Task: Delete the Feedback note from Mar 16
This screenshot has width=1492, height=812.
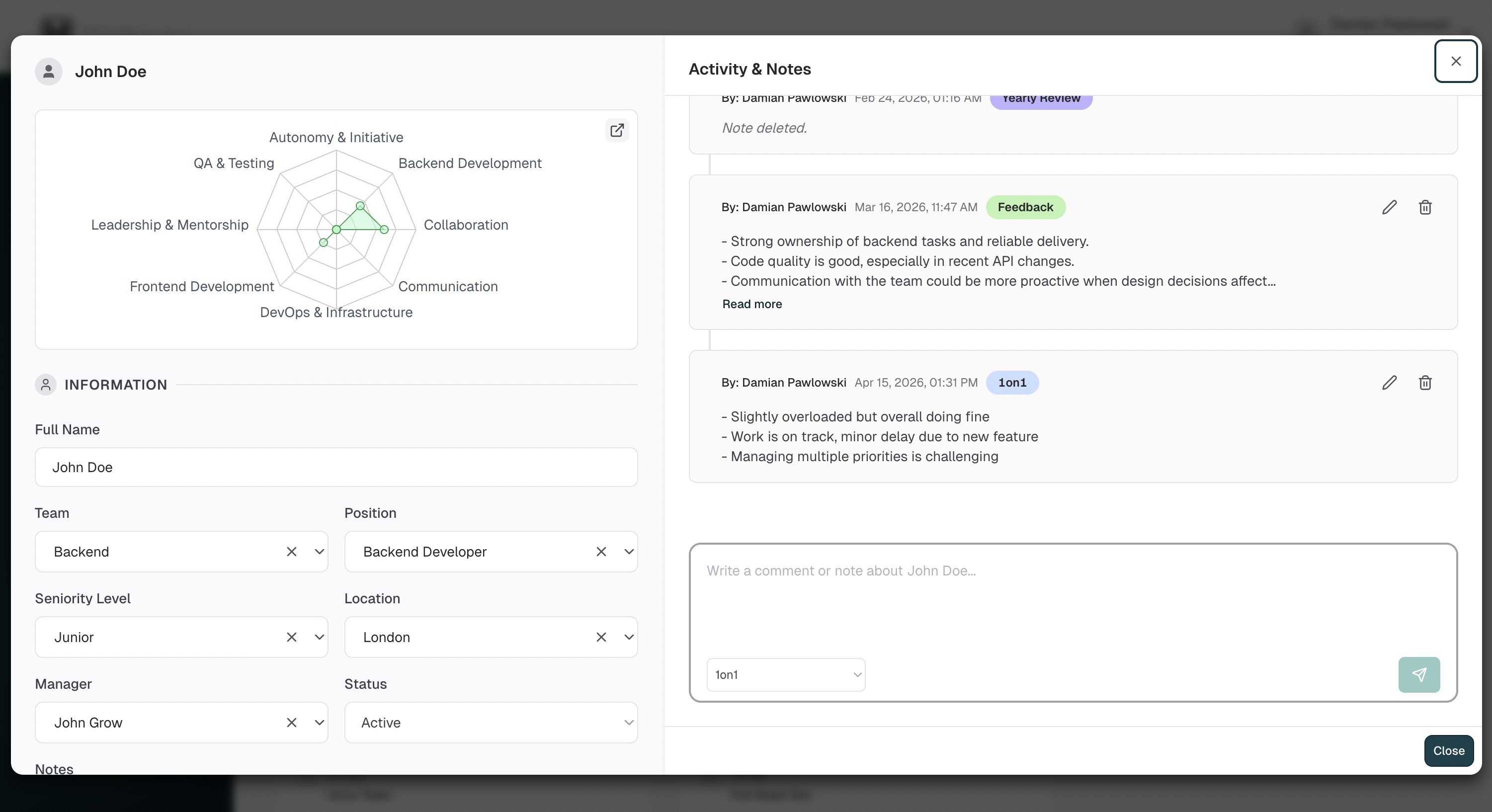Action: [x=1425, y=207]
